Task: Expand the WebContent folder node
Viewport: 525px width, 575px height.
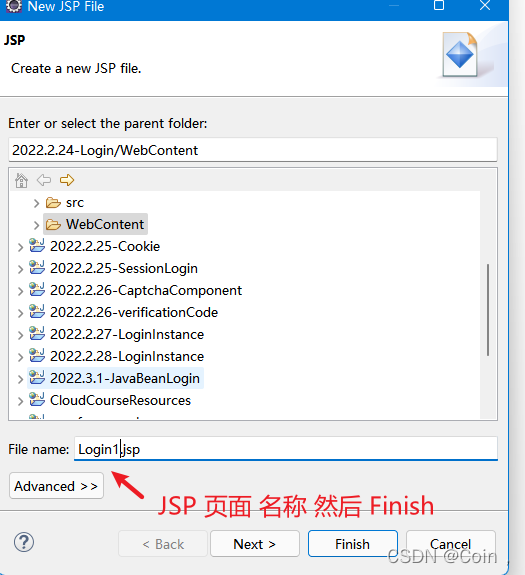Action: click(36, 225)
